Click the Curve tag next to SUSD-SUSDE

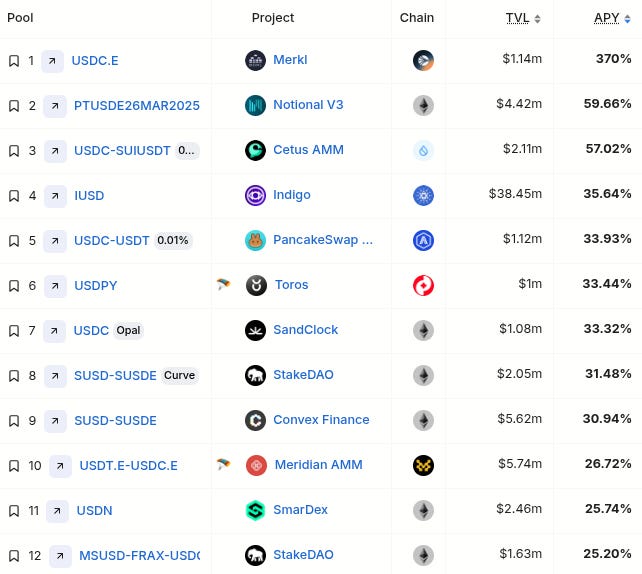[x=179, y=376]
